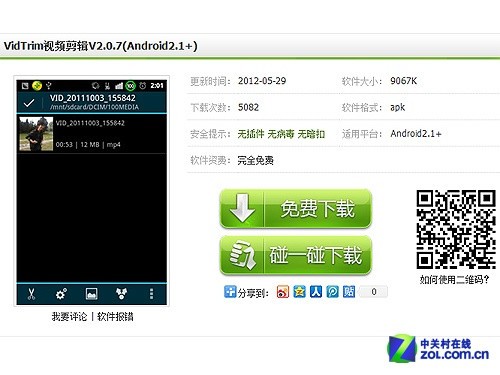Share to Baidu Tieba 贴 icon
The image size is (500, 375).
[x=349, y=292]
